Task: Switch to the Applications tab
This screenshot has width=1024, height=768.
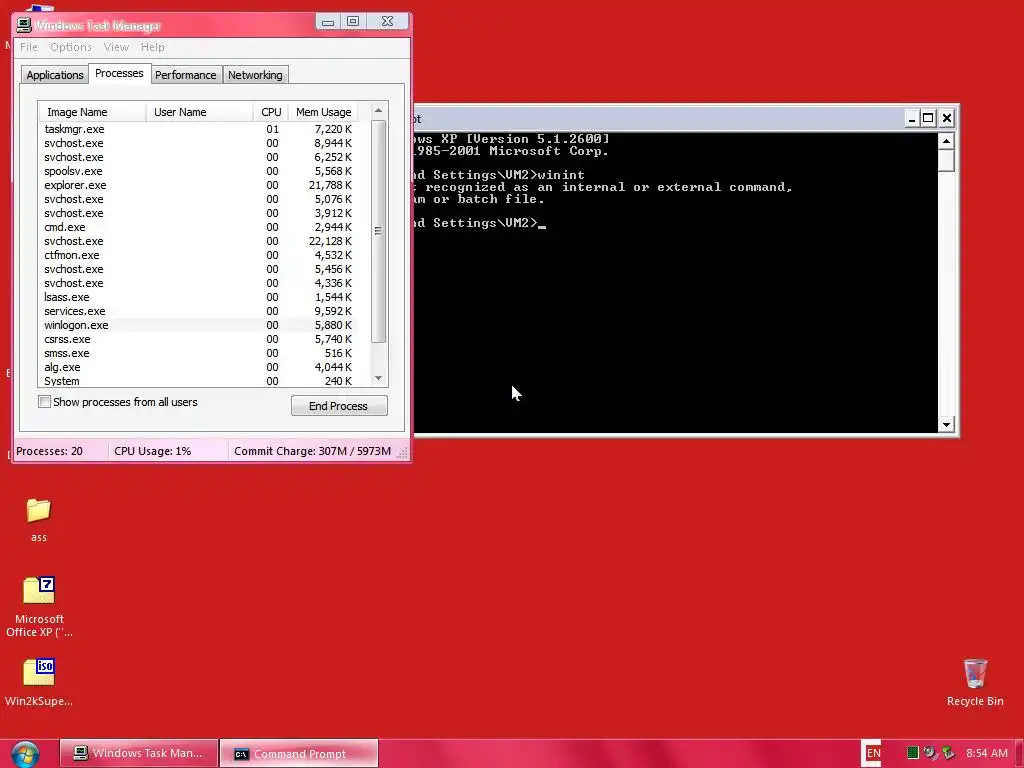Action: click(55, 75)
